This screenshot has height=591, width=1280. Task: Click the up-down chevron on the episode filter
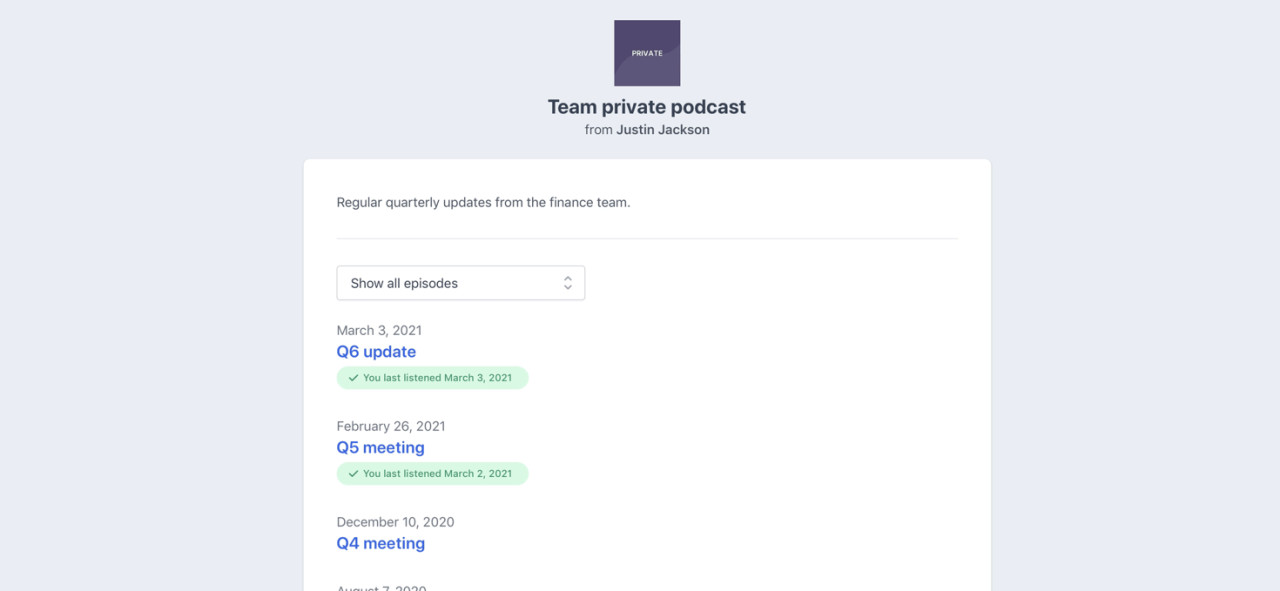pyautogui.click(x=568, y=282)
